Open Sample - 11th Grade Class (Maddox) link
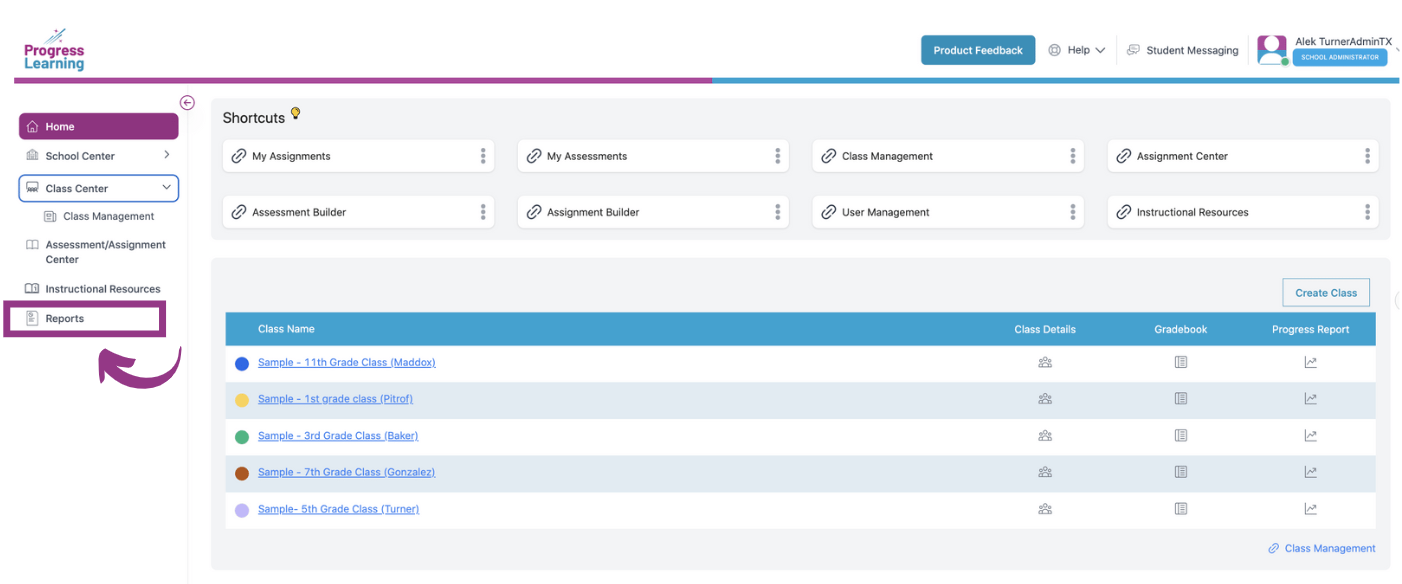 click(x=347, y=362)
